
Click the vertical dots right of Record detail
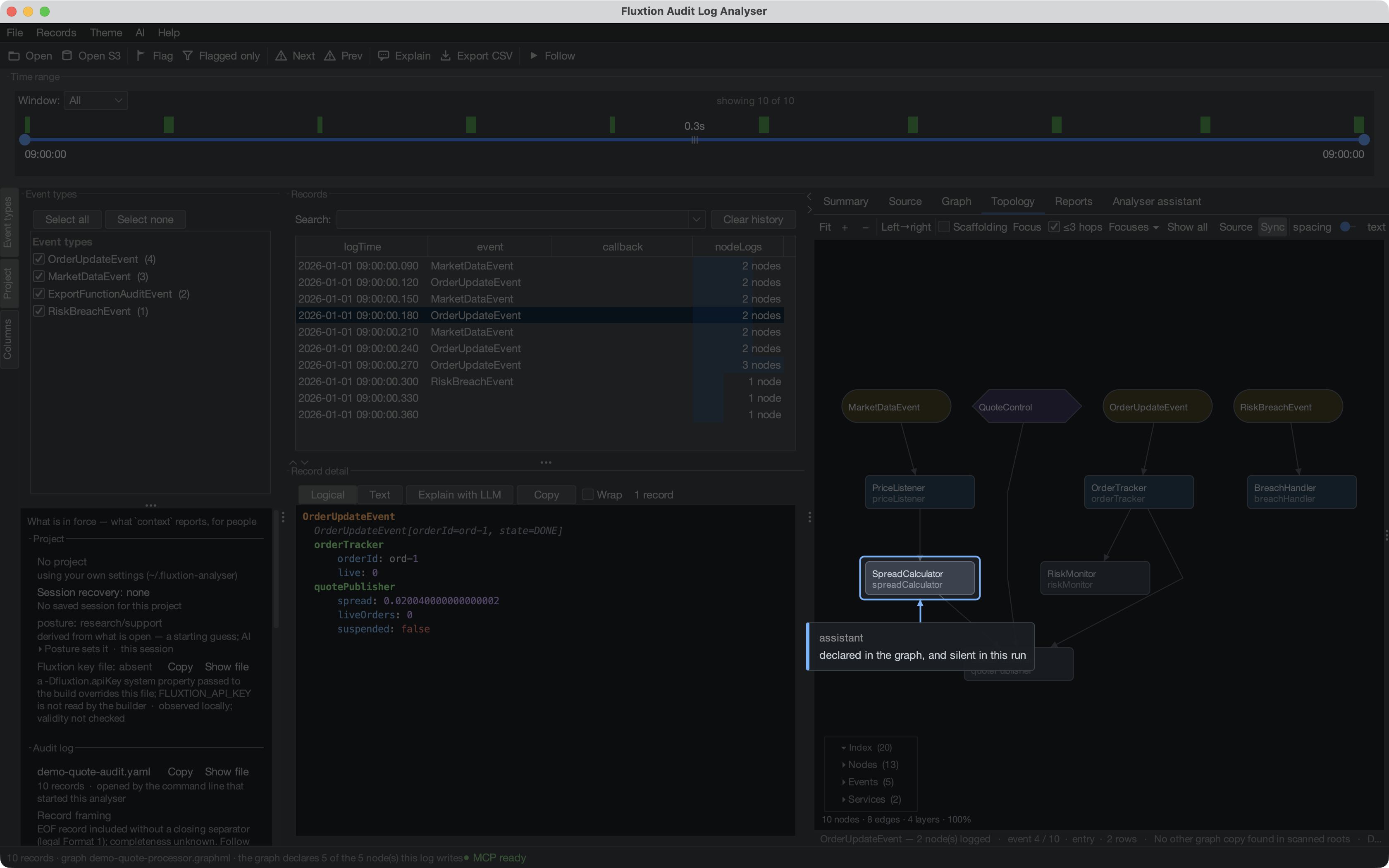tap(809, 517)
